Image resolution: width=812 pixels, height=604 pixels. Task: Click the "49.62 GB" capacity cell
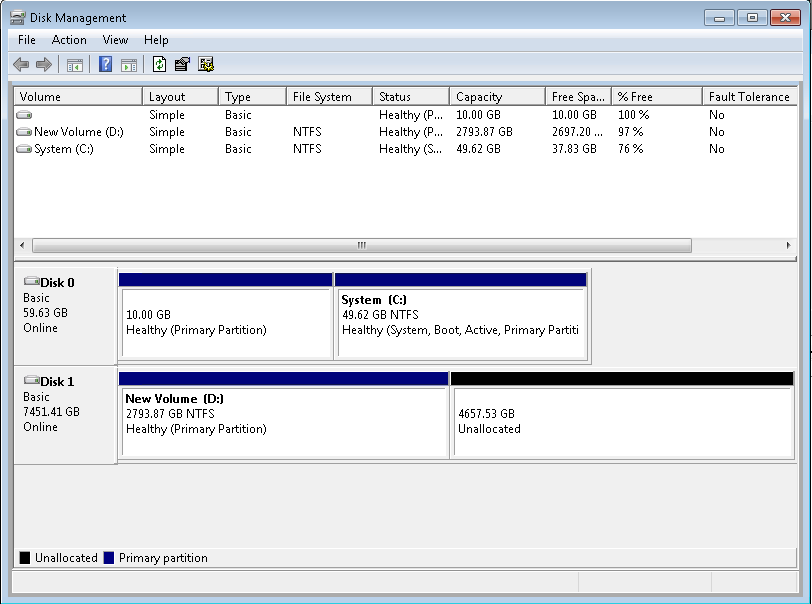478,149
